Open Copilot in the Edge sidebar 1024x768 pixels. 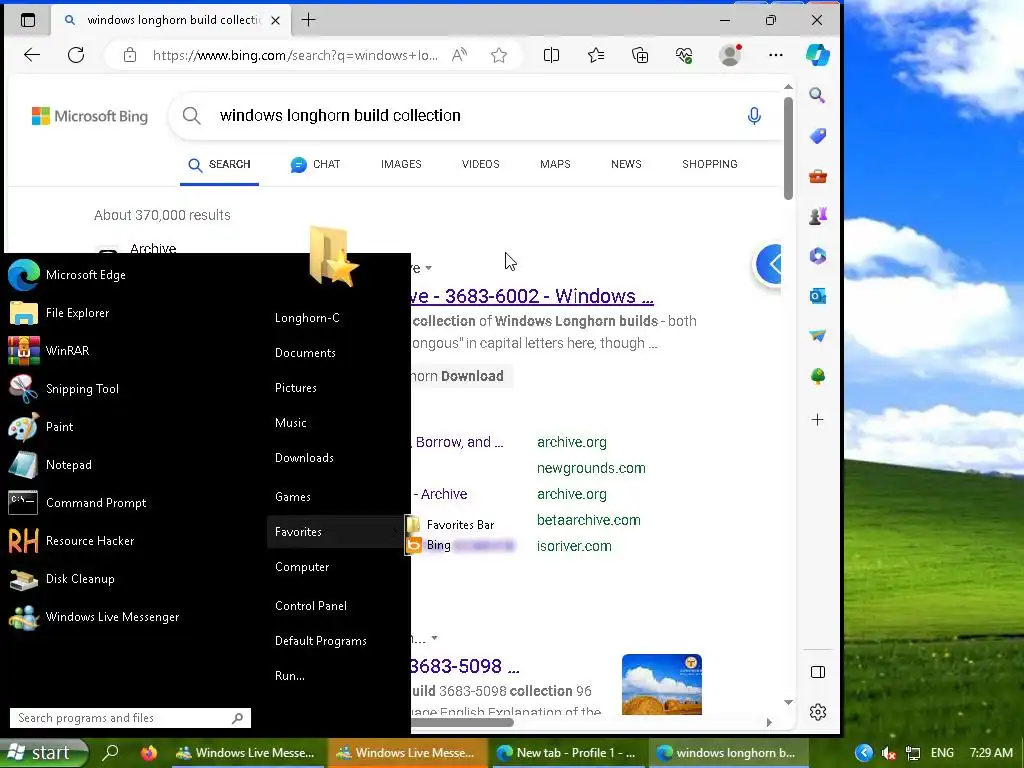pyautogui.click(x=818, y=56)
